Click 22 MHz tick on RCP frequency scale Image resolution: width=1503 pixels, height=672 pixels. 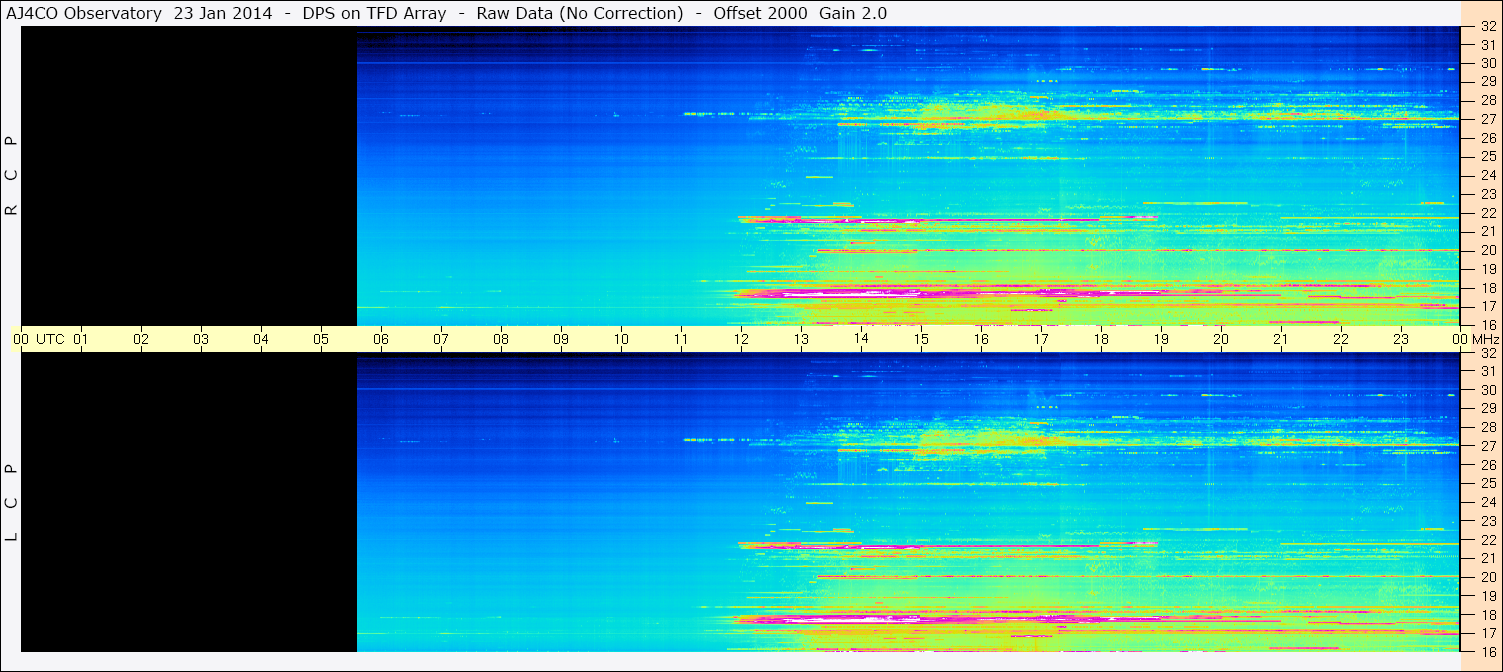point(1488,213)
